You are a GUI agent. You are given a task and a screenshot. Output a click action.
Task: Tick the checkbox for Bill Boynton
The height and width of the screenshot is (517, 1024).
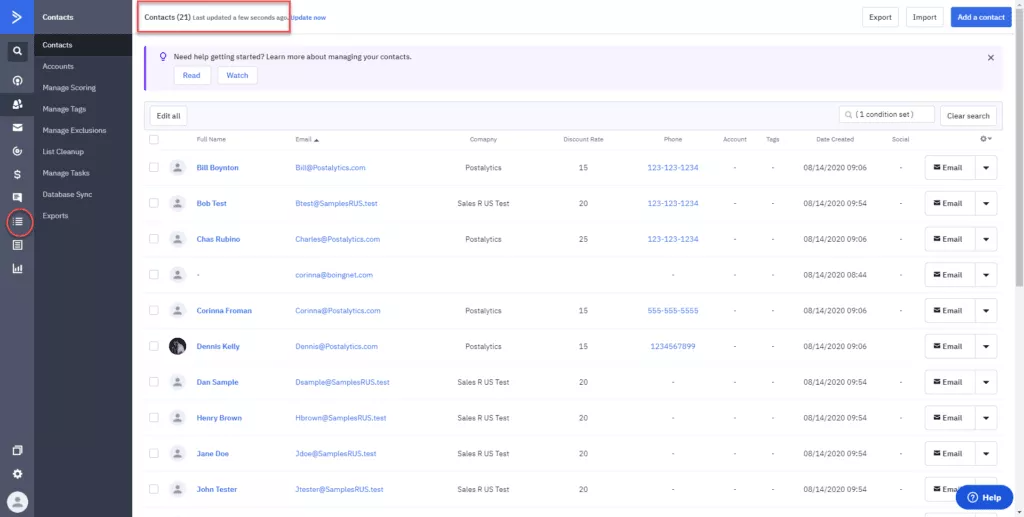(x=153, y=167)
